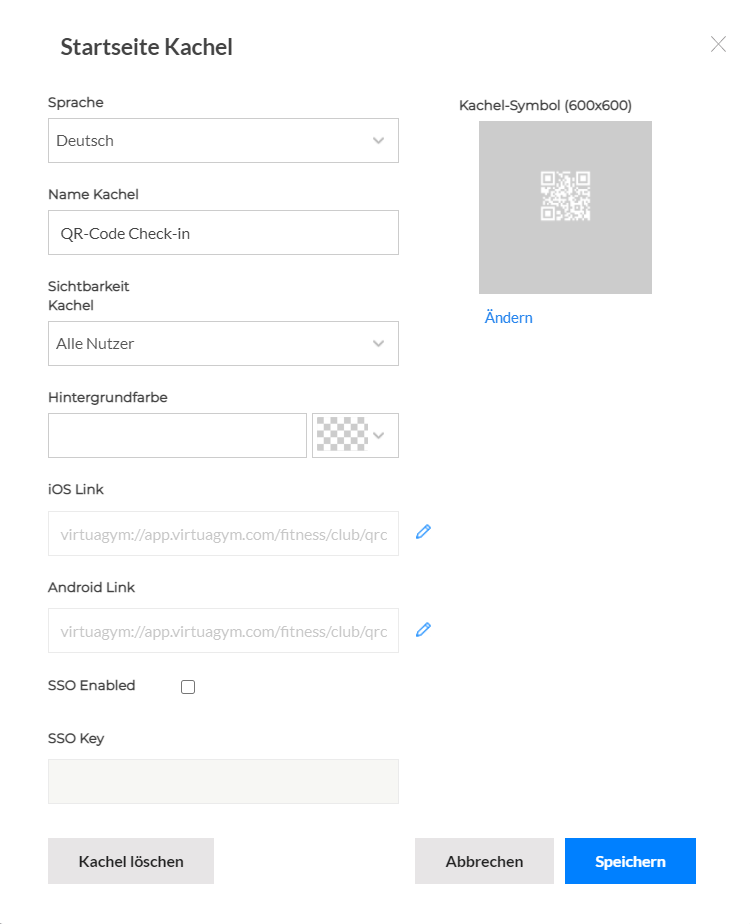Click the Alle Nutzer dropdown arrow

pos(379,343)
